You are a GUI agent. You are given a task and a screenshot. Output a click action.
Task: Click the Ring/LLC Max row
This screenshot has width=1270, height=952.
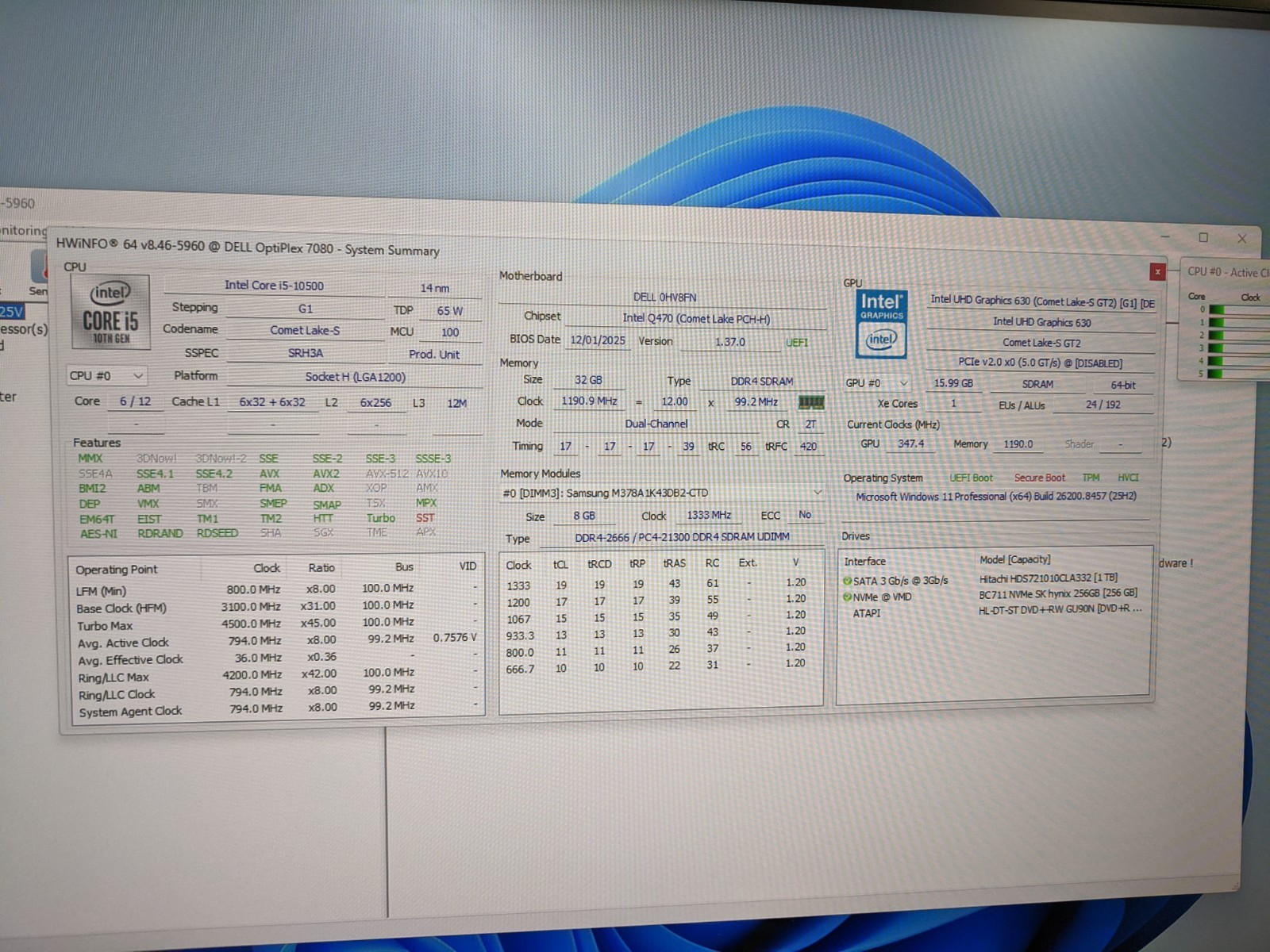click(x=277, y=675)
